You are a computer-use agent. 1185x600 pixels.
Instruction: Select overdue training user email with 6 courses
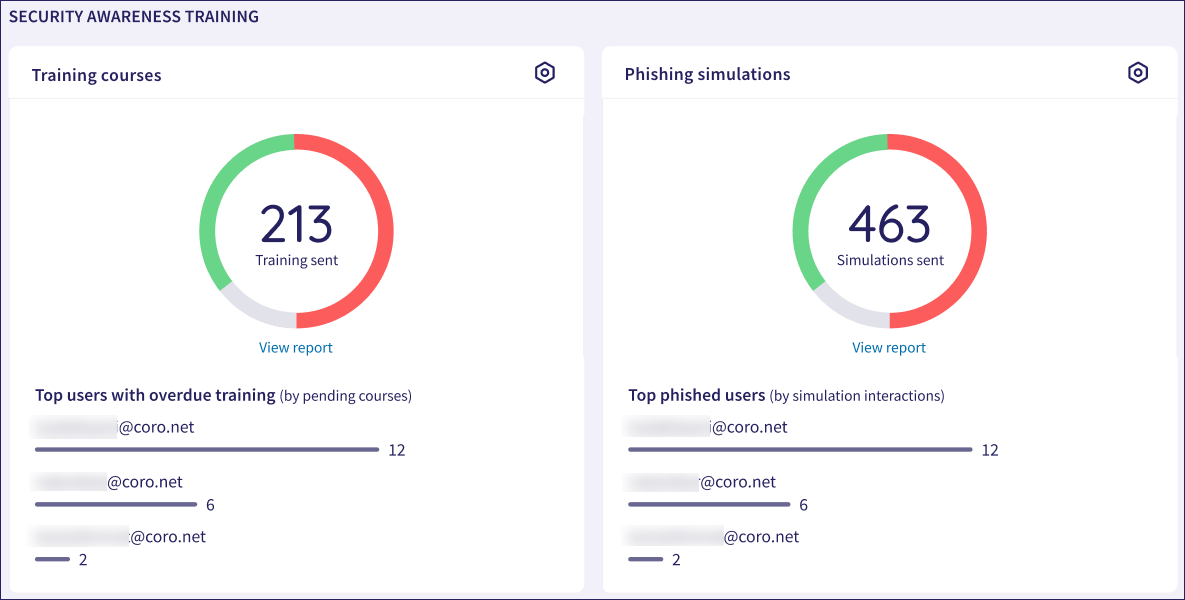pyautogui.click(x=108, y=482)
